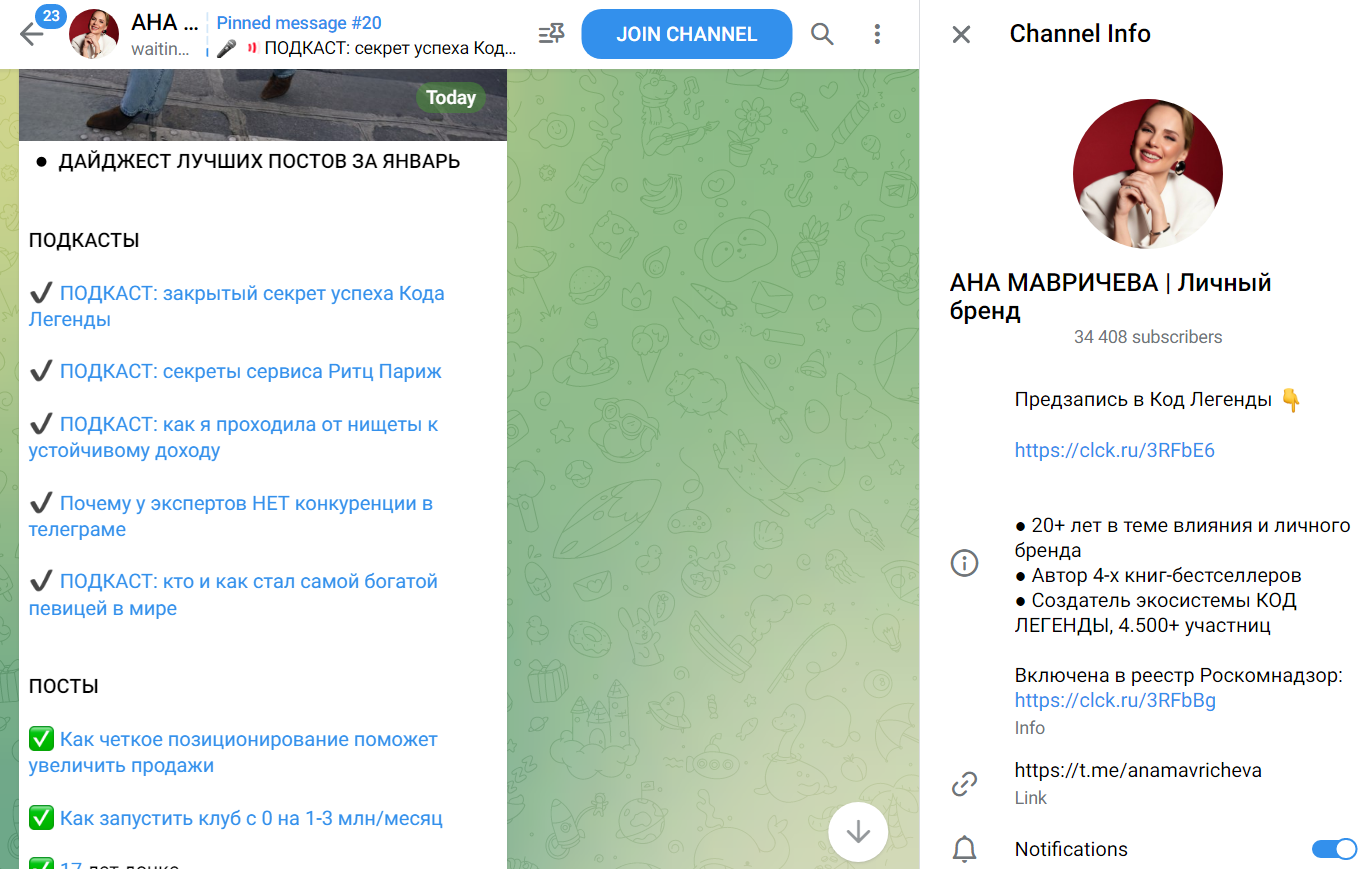Open the photo at the top of the post
Screen dimensions: 1367x869
[x=263, y=105]
